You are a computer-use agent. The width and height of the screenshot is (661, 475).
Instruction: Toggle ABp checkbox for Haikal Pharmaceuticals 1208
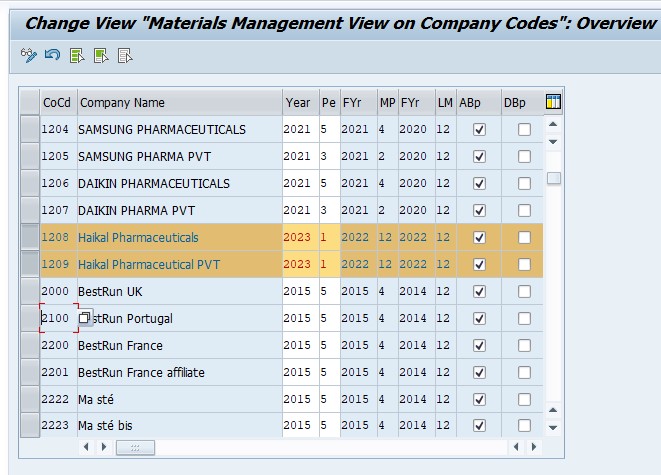pos(479,237)
